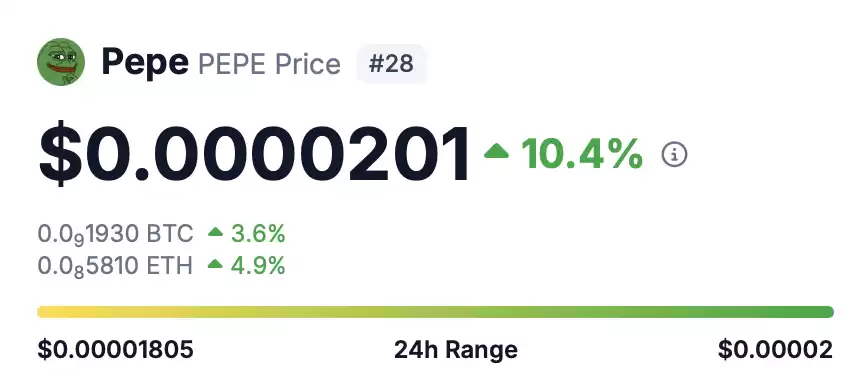Select the 0.0₈5810 ETH price
Screen dimensions: 866x390
pyautogui.click(x=115, y=266)
